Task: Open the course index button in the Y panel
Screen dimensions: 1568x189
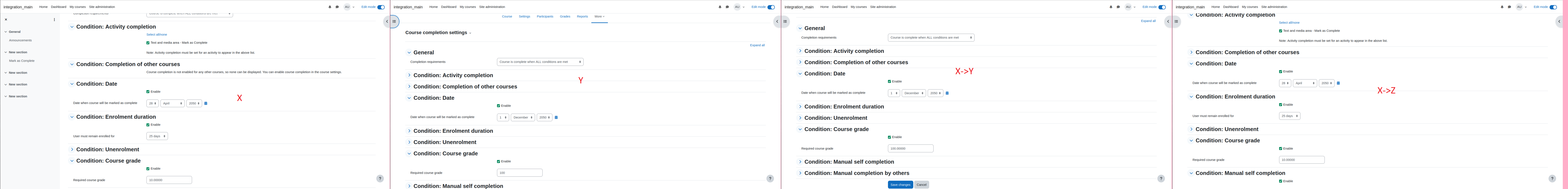Action: pyautogui.click(x=395, y=21)
